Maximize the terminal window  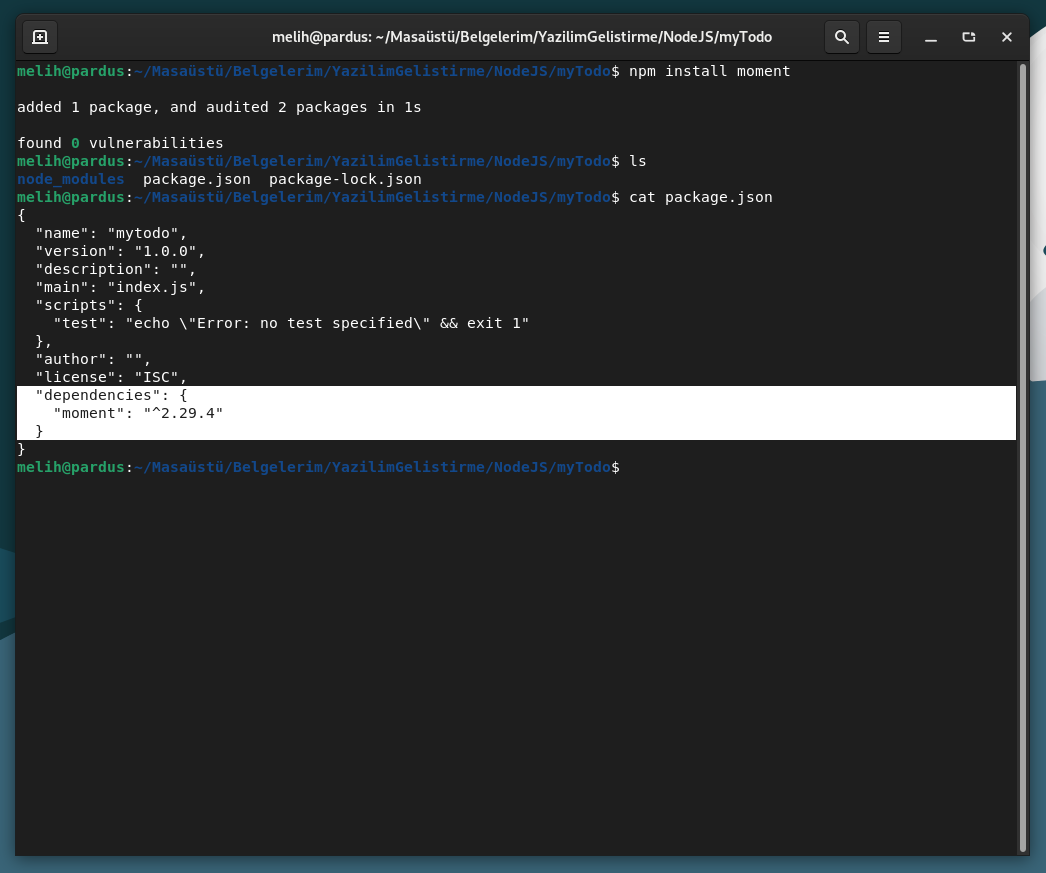(x=969, y=37)
